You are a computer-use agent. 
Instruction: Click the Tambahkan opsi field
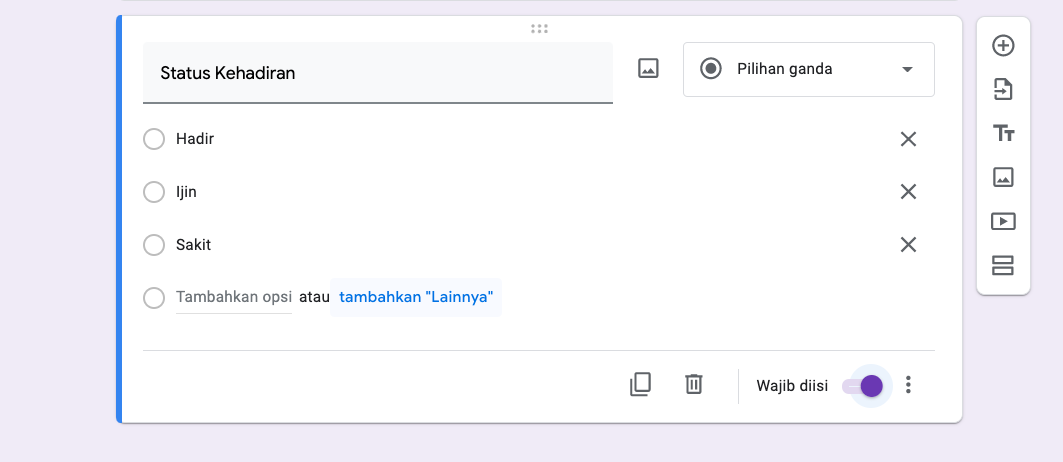pos(234,297)
